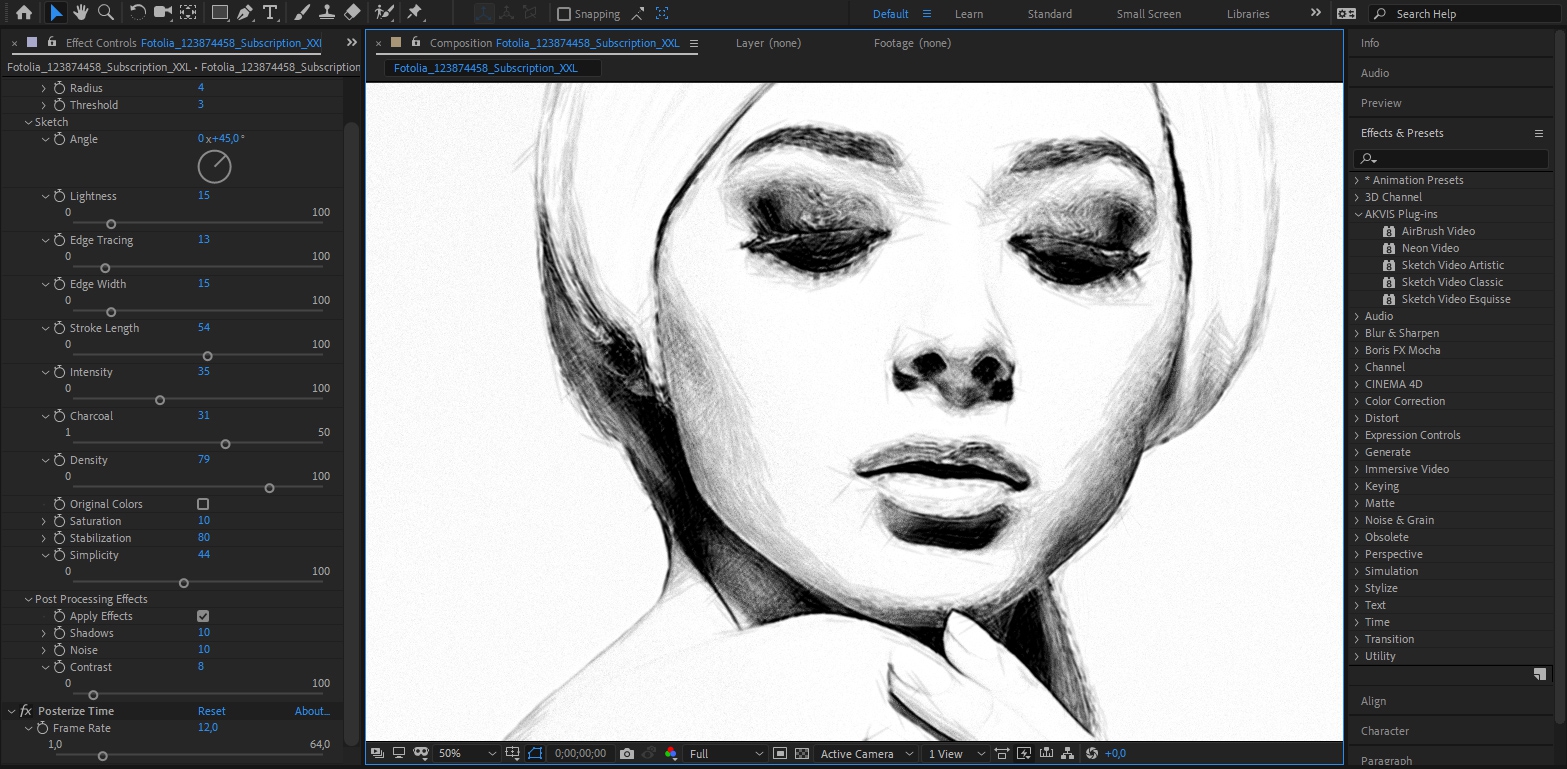Click the About link for Posterize Time
This screenshot has width=1567, height=769.
(311, 711)
